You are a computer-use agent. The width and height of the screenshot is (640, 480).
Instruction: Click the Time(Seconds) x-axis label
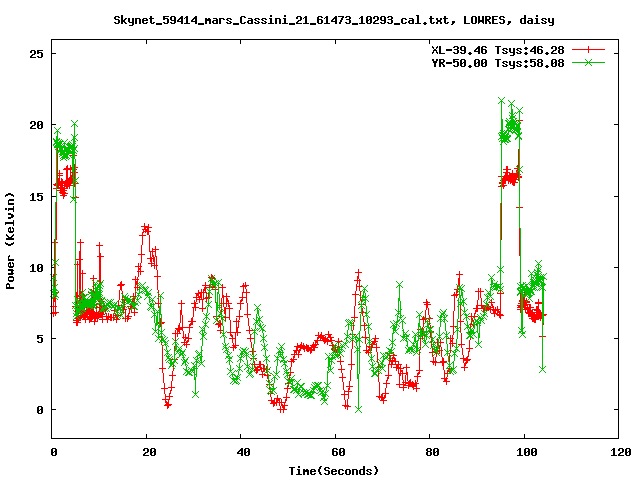pyautogui.click(x=334, y=471)
